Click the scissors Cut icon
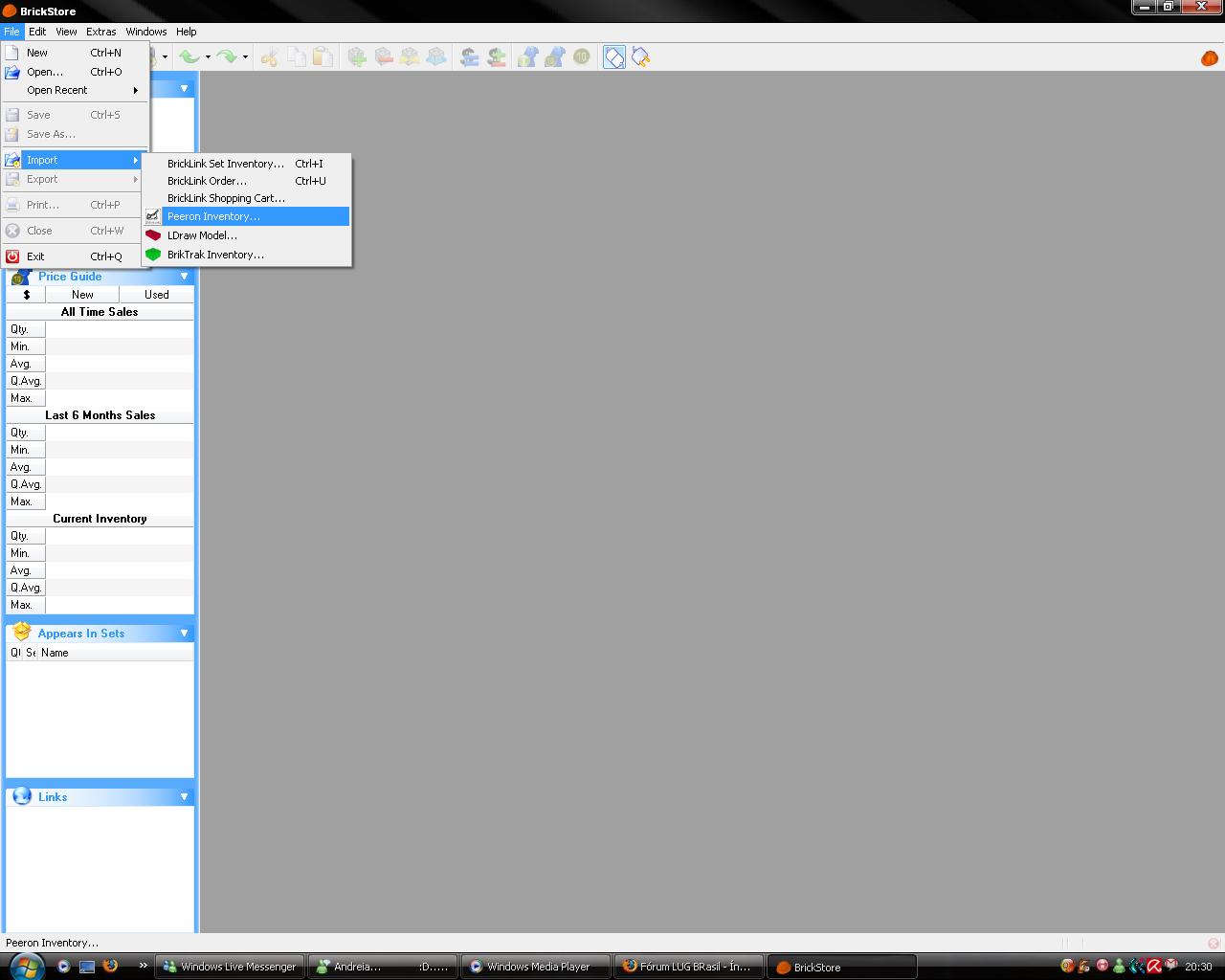 270,57
